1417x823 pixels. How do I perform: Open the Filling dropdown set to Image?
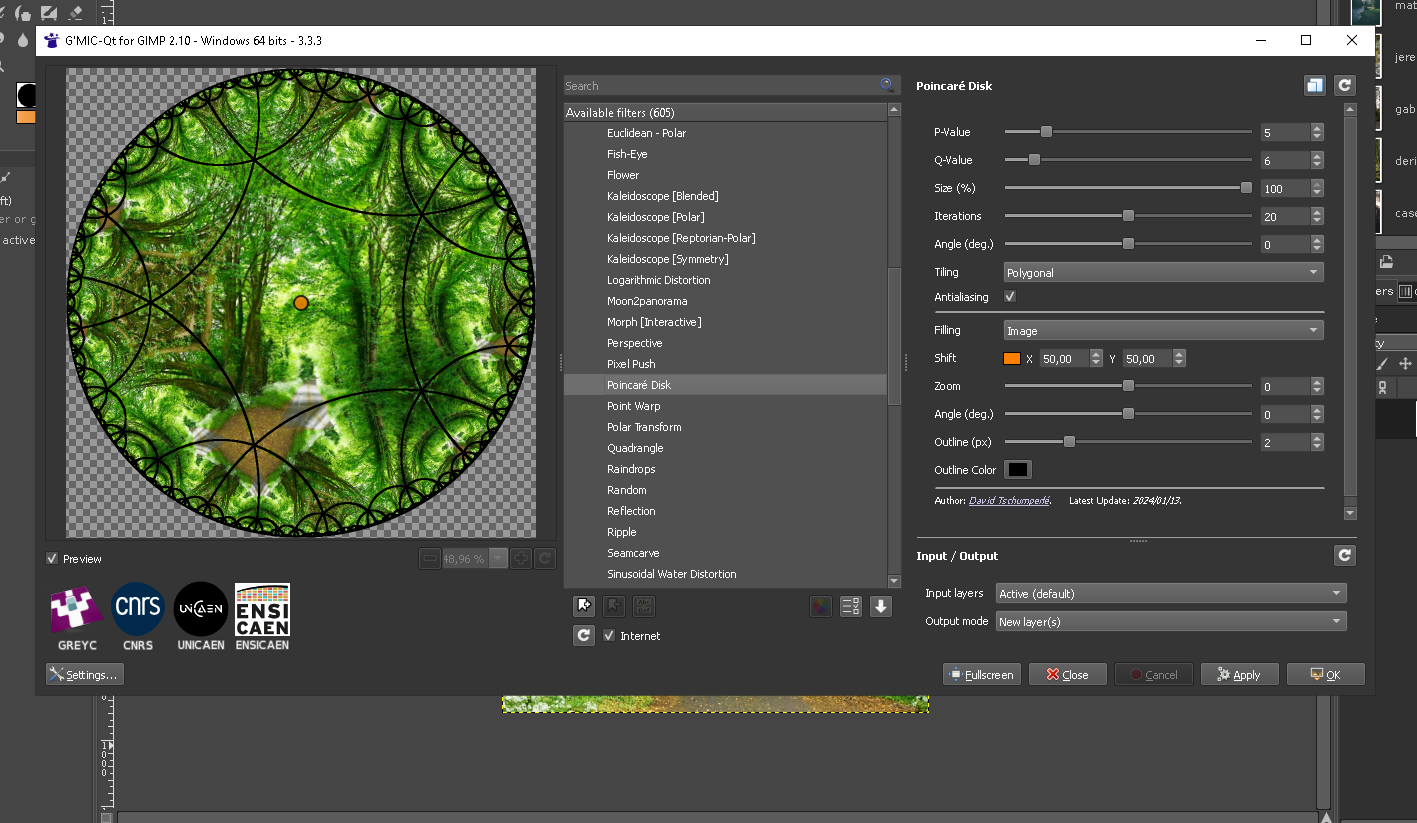[1163, 330]
